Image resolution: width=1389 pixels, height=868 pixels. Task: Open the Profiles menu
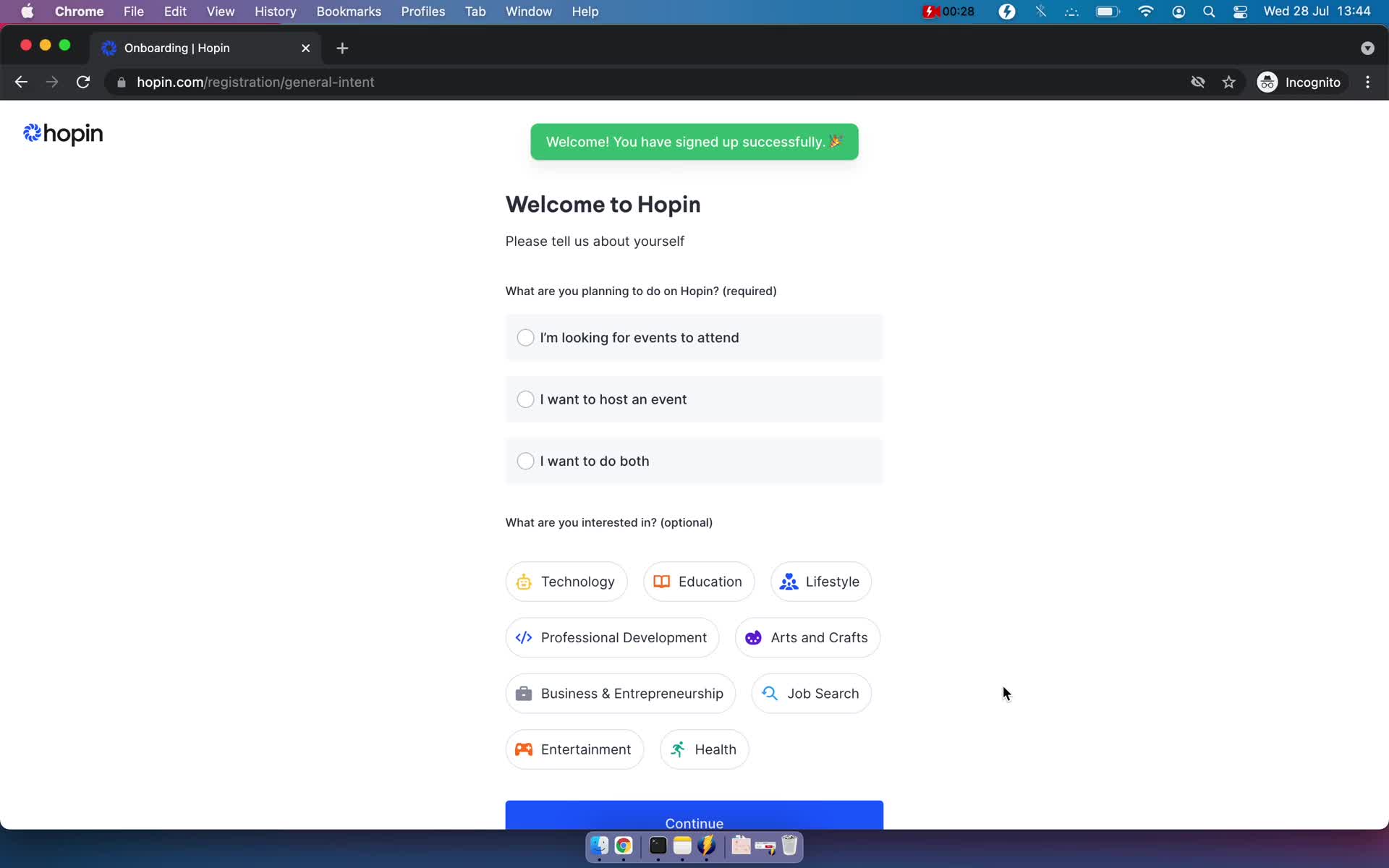coord(422,12)
